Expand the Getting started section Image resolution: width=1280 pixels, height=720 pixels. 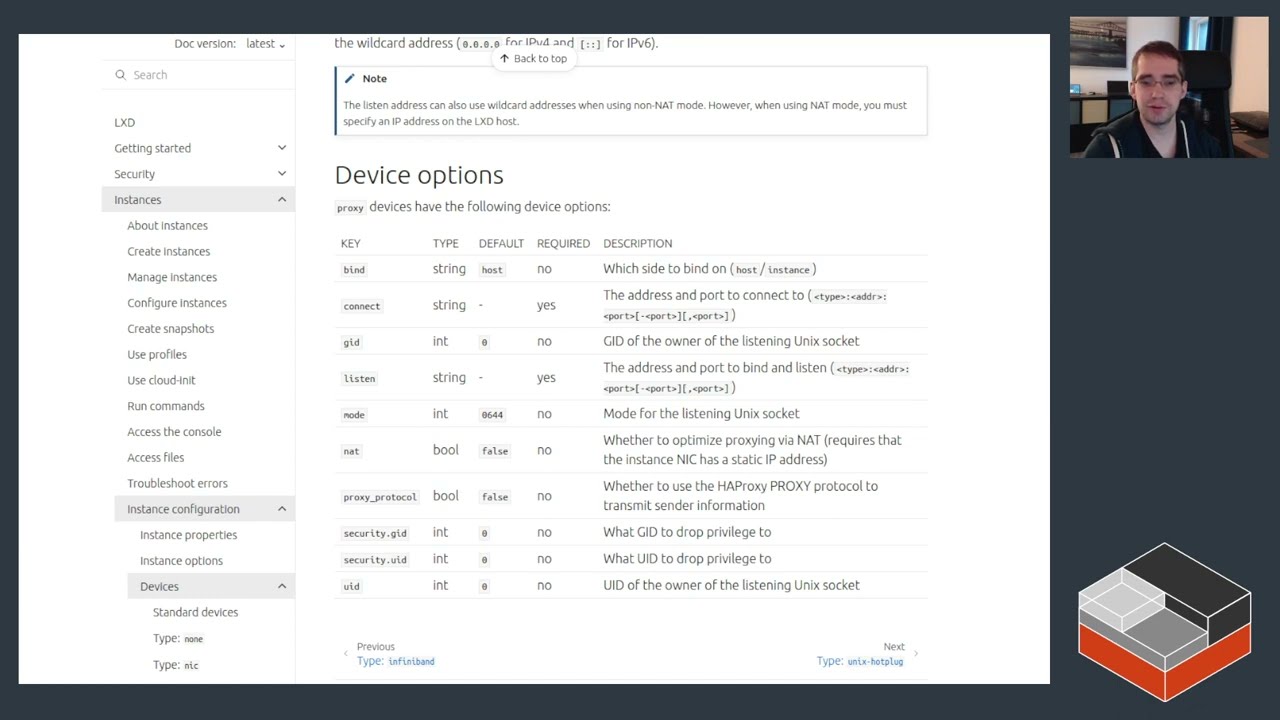282,148
